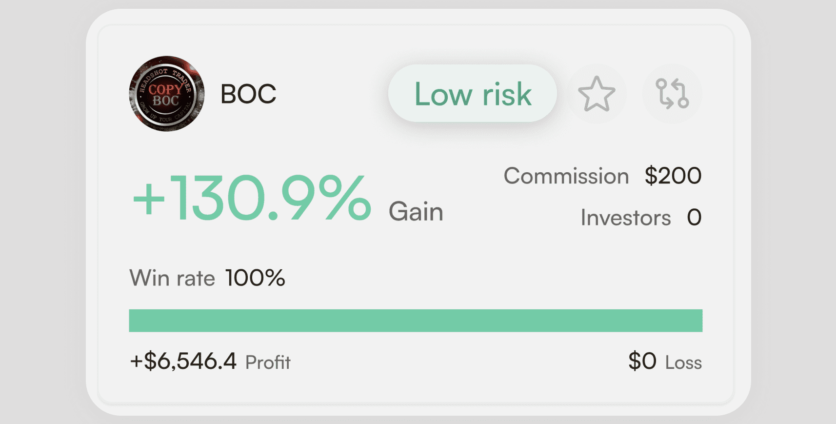Viewport: 836px width, 424px height.
Task: Click the star favorite icon
Action: [x=596, y=95]
